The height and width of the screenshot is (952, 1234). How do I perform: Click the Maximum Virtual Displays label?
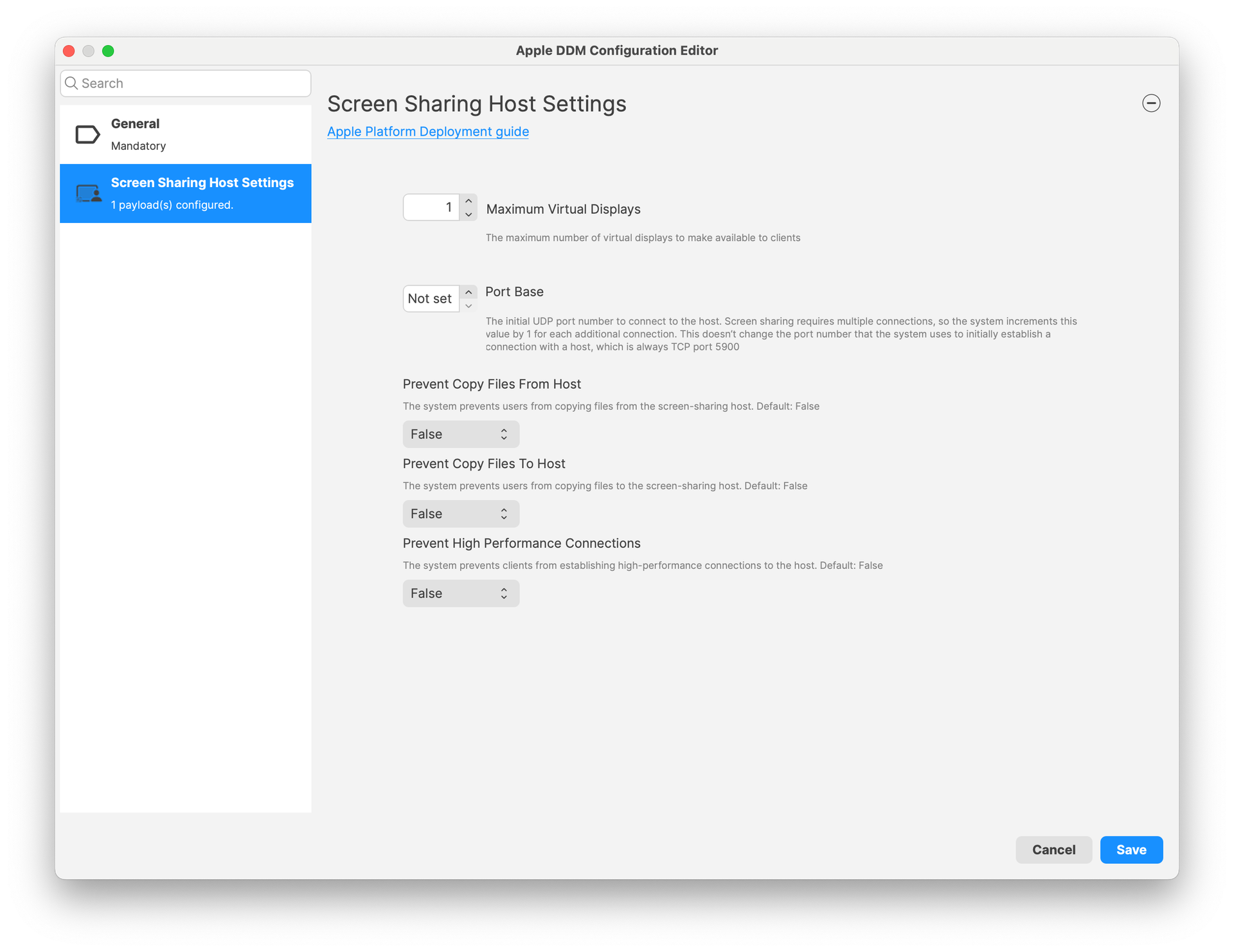pyautogui.click(x=564, y=209)
